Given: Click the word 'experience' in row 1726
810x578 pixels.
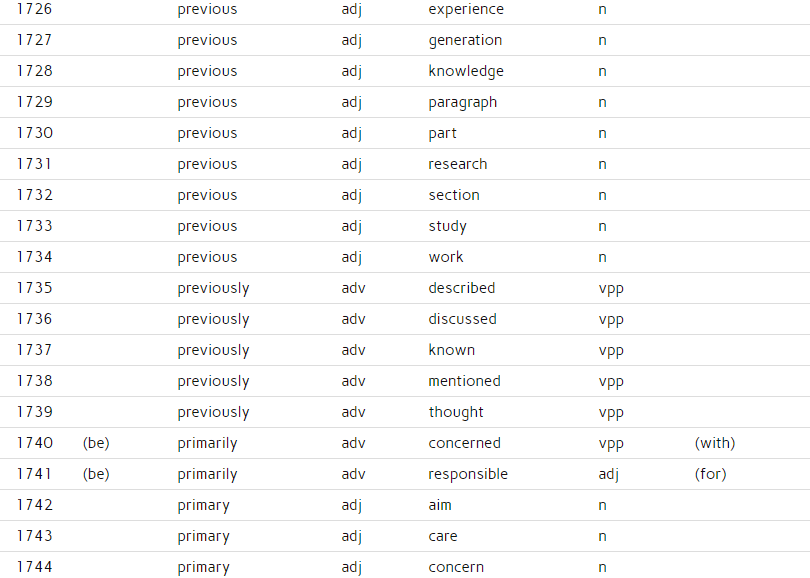Looking at the screenshot, I should [x=466, y=10].
